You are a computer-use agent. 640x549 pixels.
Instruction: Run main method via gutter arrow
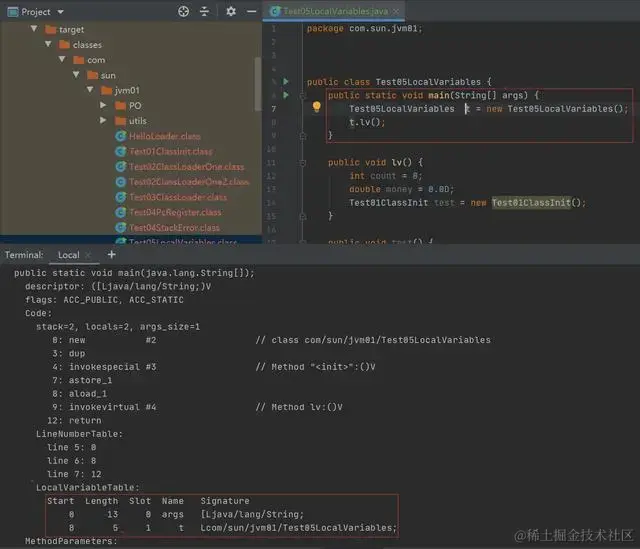[x=286, y=95]
